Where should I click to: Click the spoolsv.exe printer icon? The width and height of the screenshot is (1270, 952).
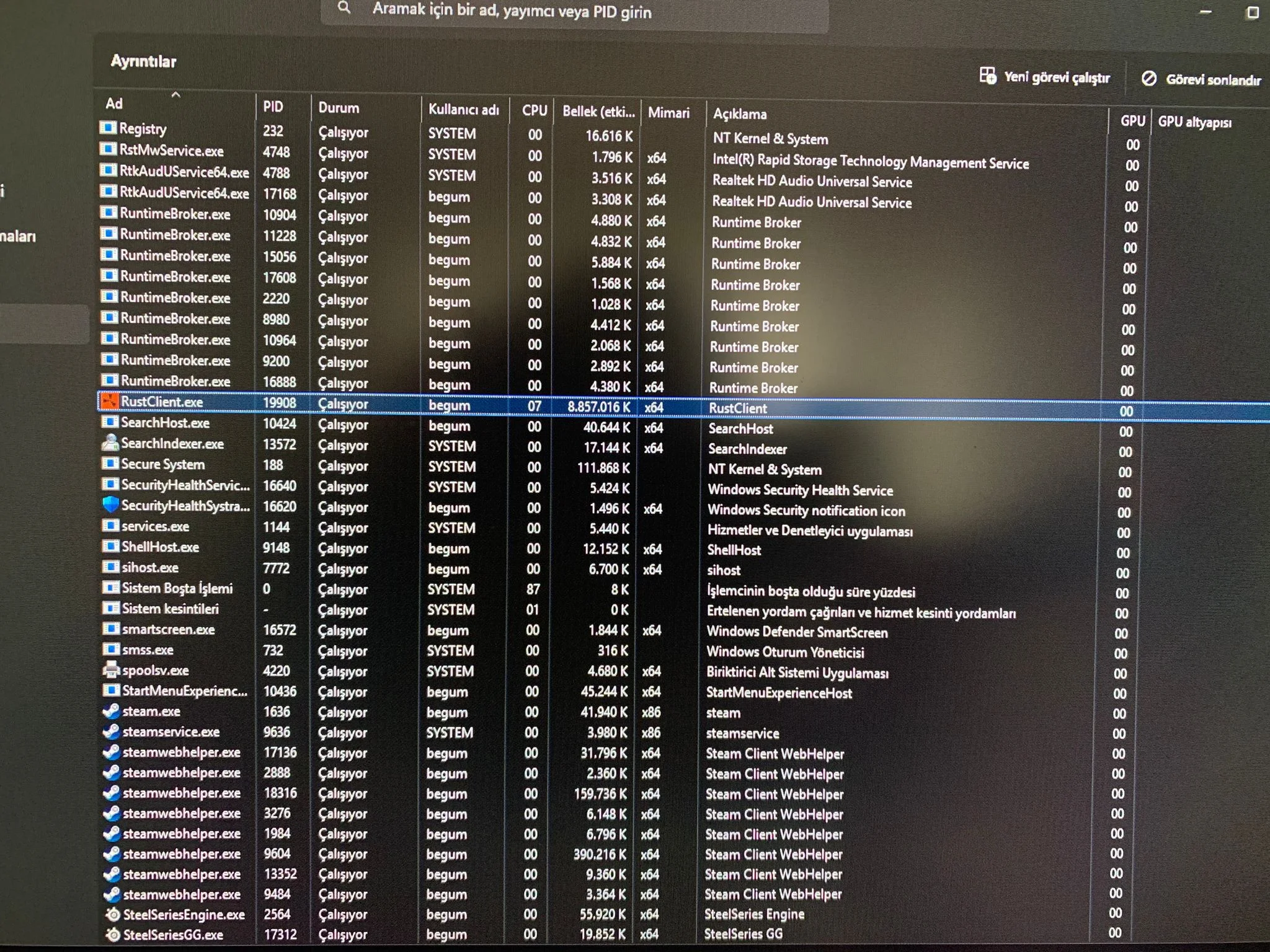pyautogui.click(x=111, y=670)
